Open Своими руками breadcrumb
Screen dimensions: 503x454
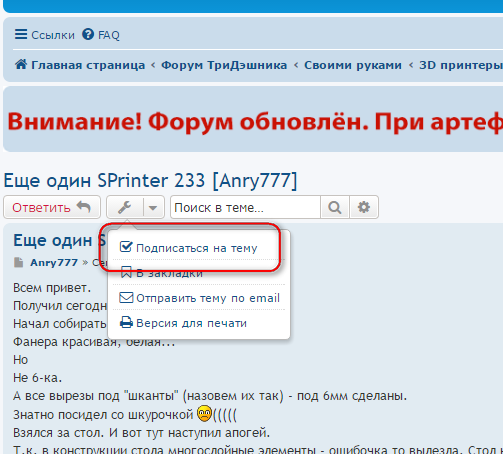pyautogui.click(x=353, y=65)
